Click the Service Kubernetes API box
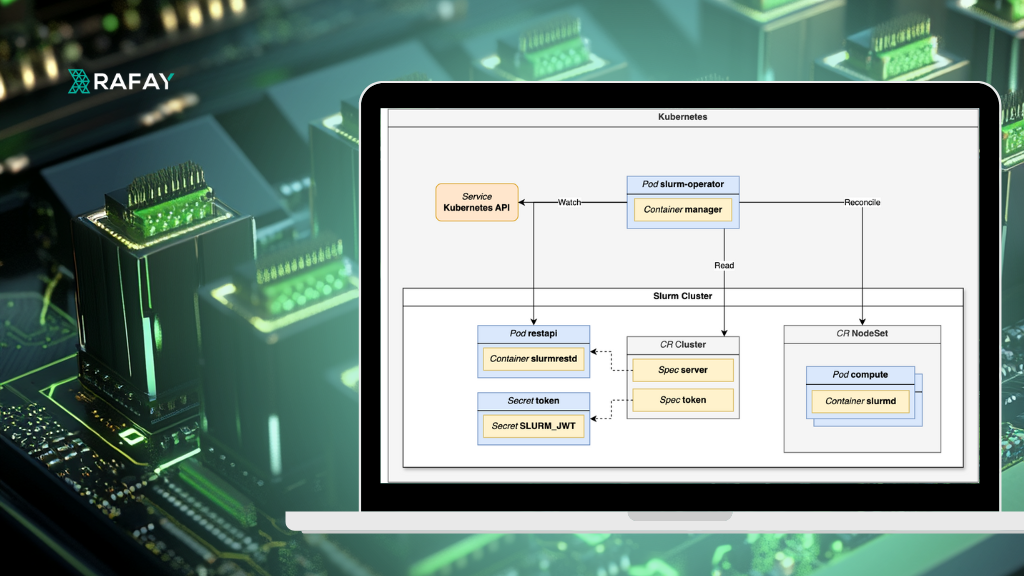Viewport: 1024px width, 576px height. coord(477,203)
